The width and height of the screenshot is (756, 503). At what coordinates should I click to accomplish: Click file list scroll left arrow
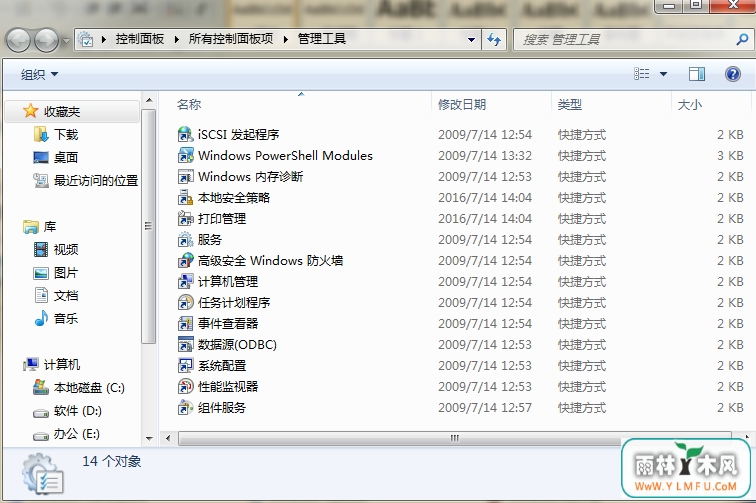coord(168,438)
